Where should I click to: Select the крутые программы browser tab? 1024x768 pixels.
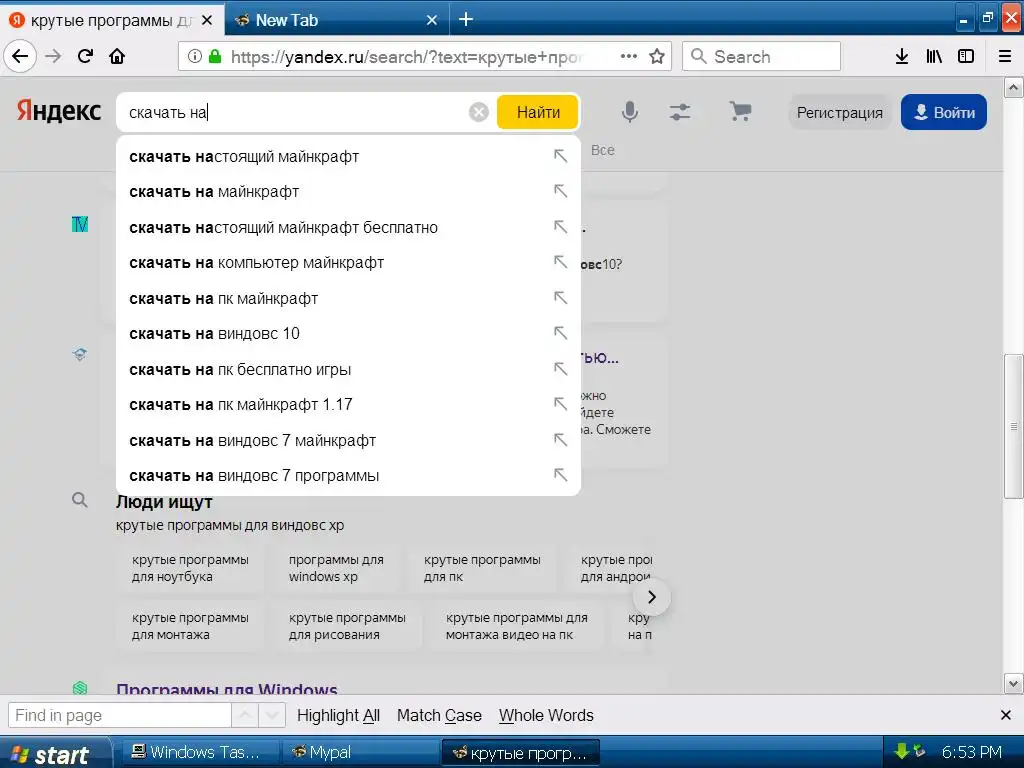[x=111, y=20]
